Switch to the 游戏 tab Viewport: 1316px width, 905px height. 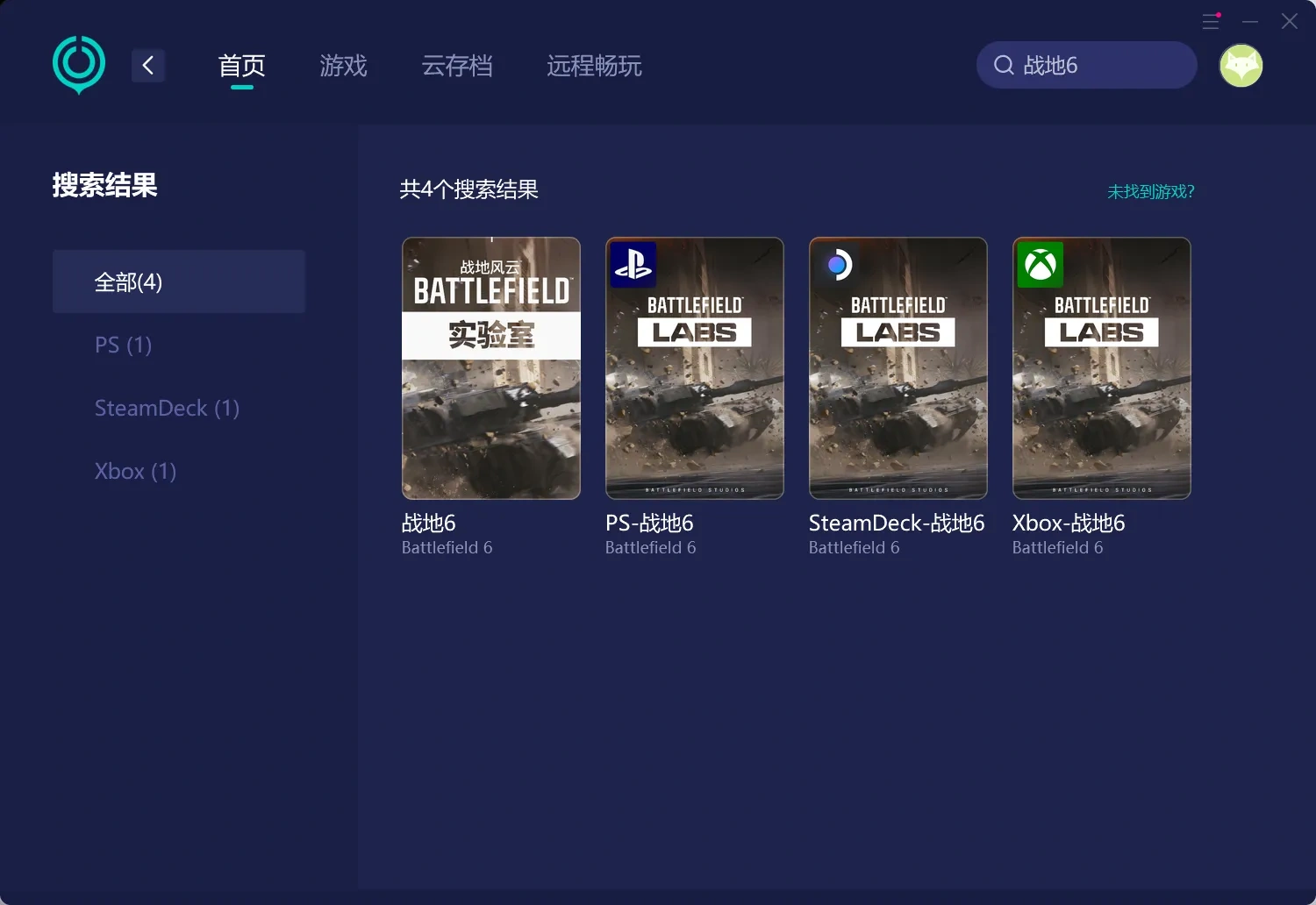click(343, 66)
